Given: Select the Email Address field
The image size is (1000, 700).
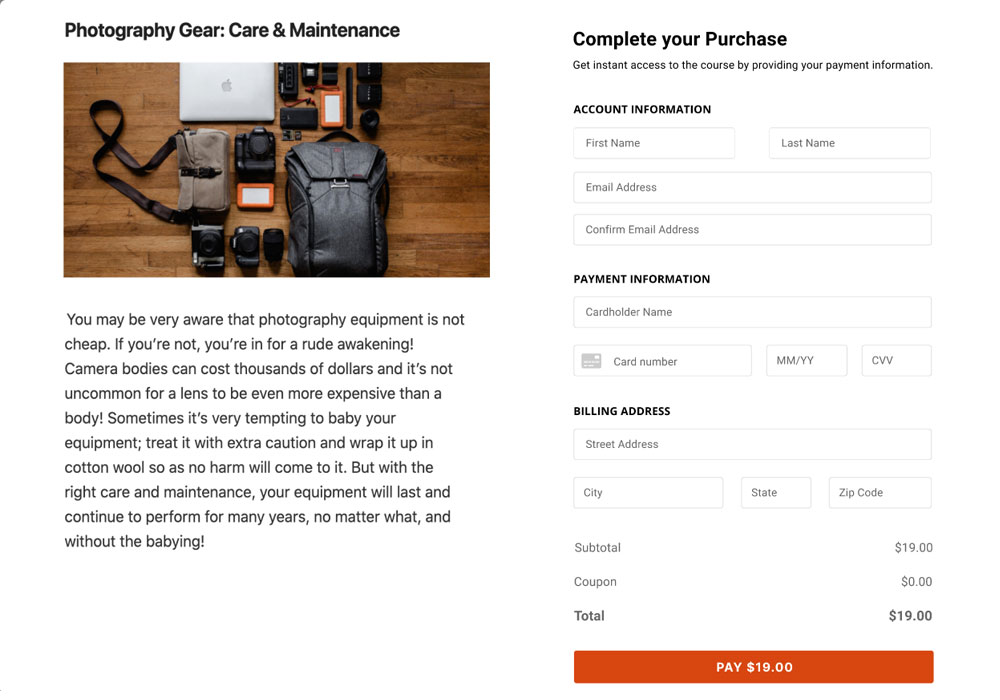Looking at the screenshot, I should [752, 187].
